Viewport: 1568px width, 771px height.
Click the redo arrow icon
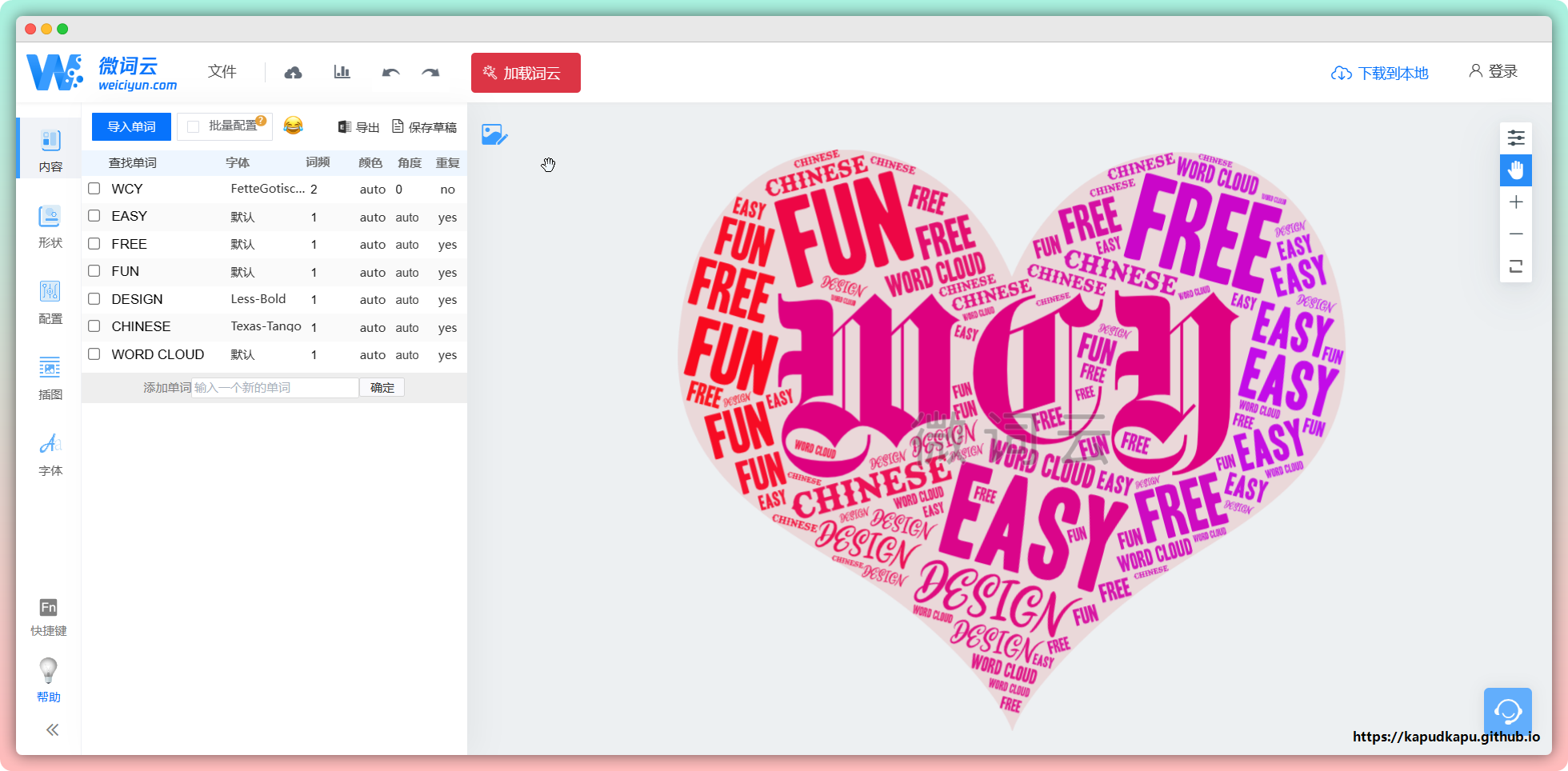click(x=430, y=73)
